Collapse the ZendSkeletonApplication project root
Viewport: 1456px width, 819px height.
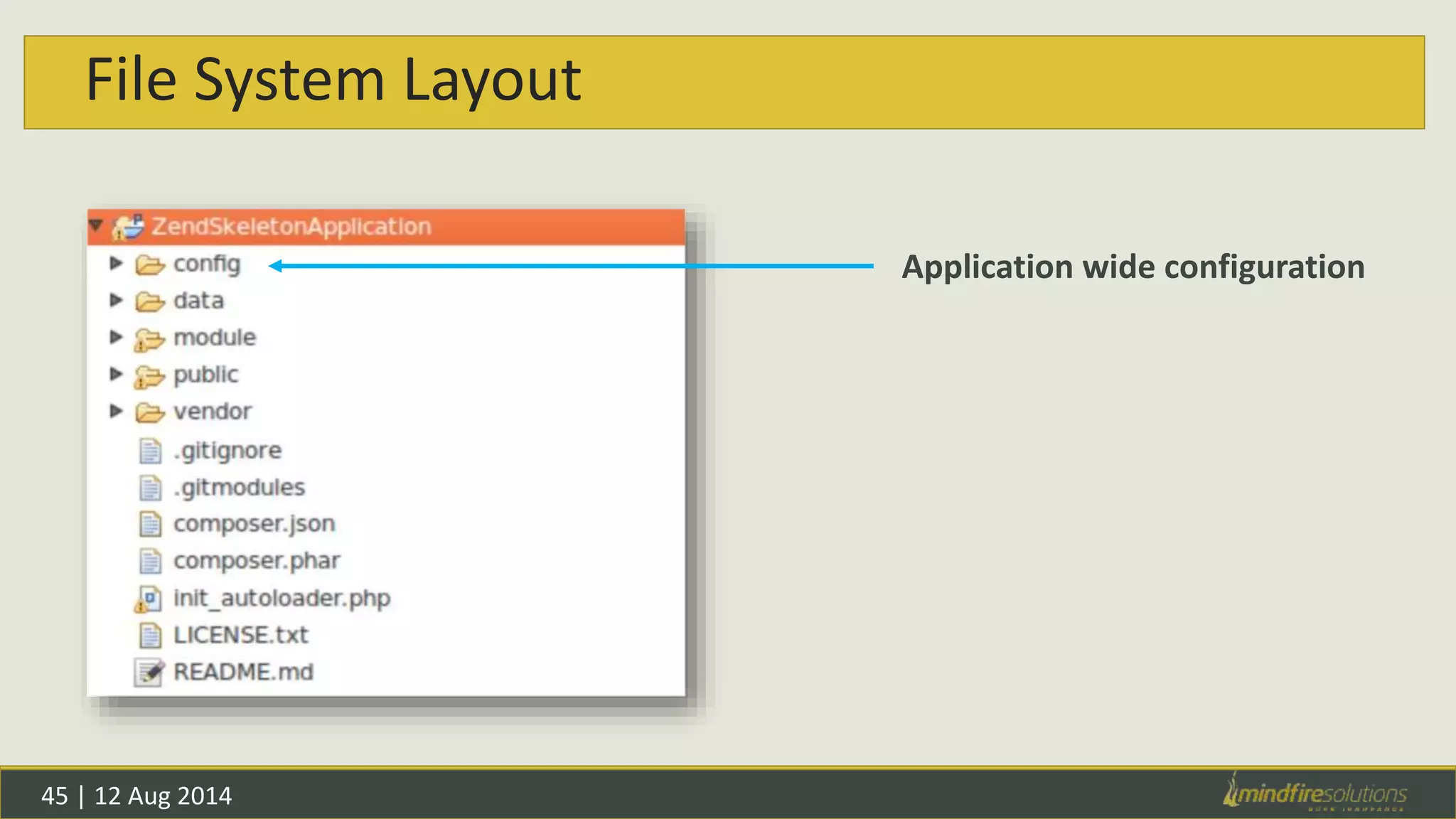click(96, 226)
